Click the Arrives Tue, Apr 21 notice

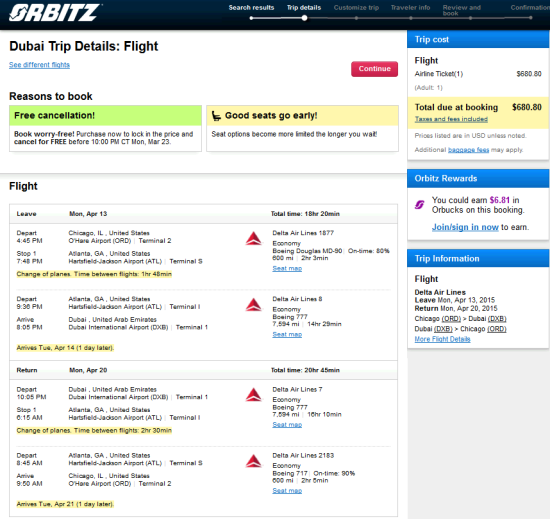65,504
